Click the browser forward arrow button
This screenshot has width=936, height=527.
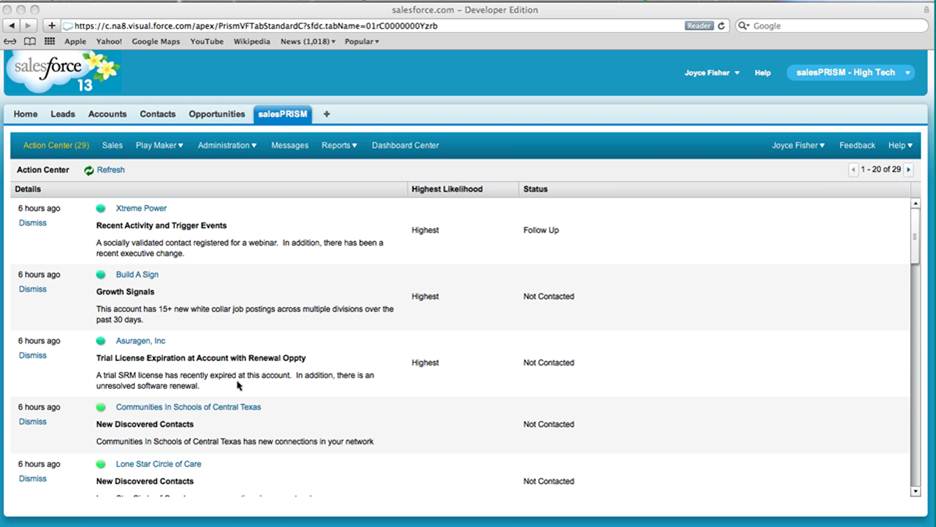pyautogui.click(x=27, y=26)
